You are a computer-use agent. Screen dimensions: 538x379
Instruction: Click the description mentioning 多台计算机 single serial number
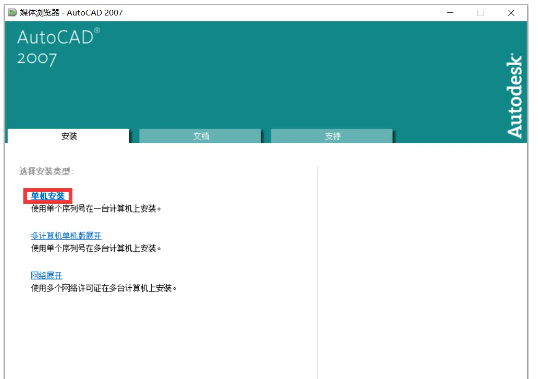96,248
